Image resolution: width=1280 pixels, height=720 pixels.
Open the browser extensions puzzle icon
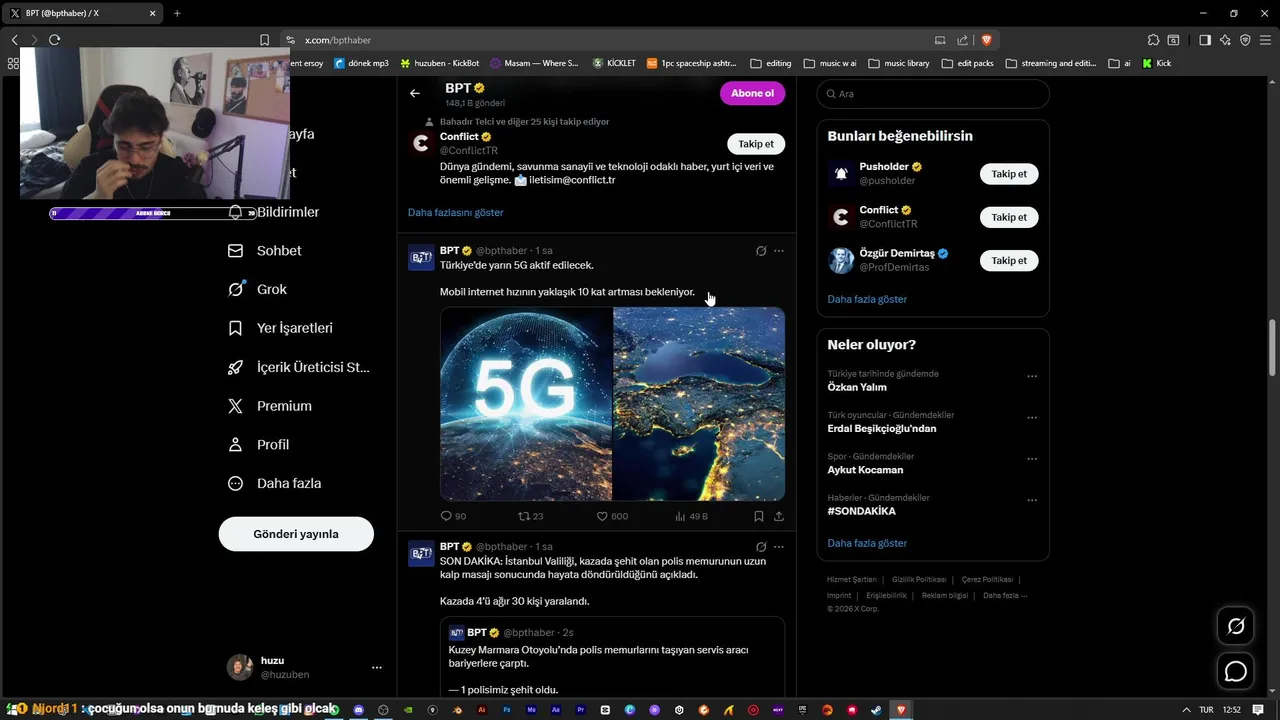coord(1154,40)
